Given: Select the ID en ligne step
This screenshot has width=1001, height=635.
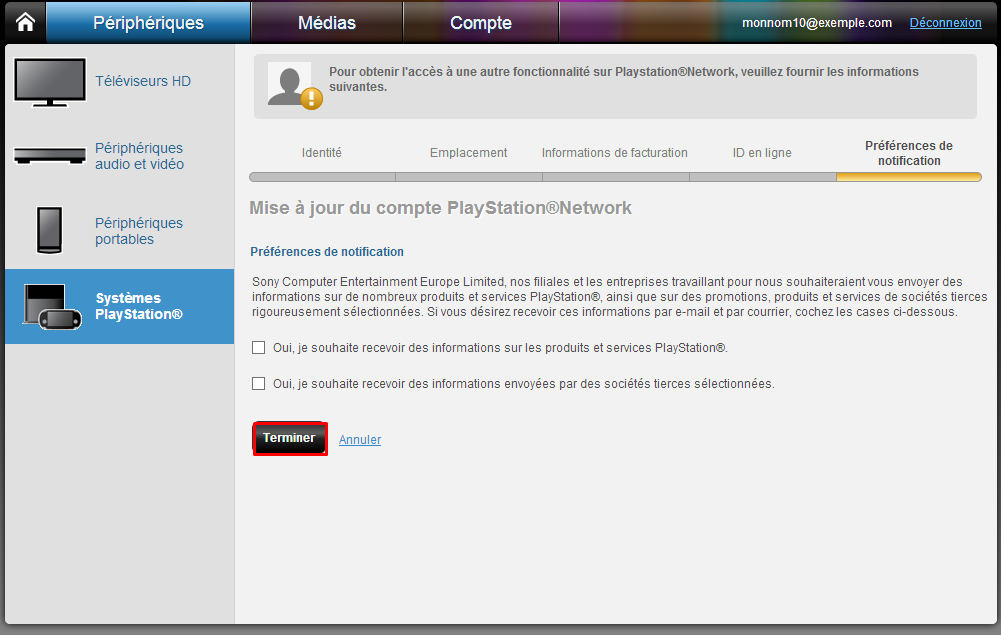Looking at the screenshot, I should click(x=762, y=153).
